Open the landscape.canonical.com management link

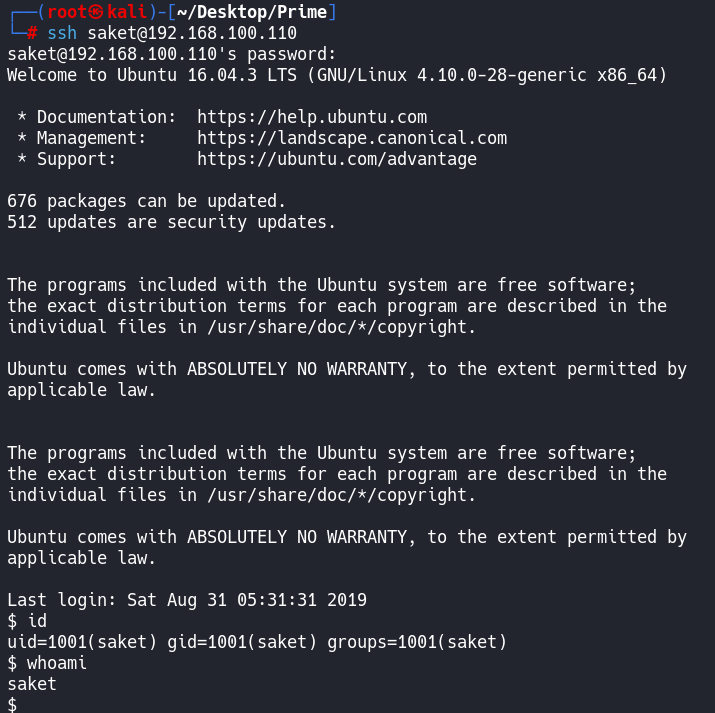(352, 138)
